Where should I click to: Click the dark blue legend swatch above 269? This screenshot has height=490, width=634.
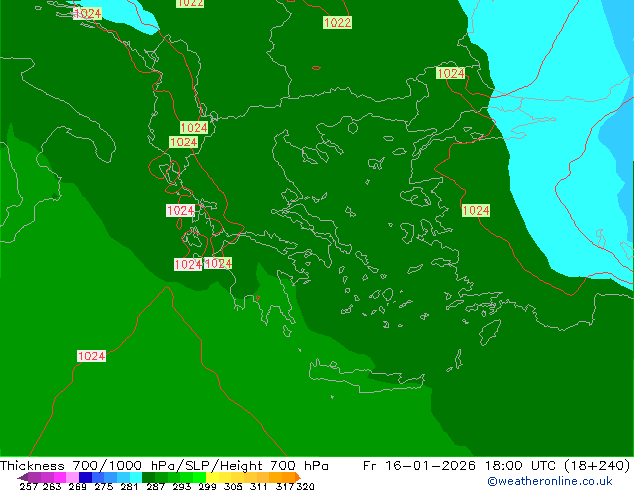(x=85, y=477)
